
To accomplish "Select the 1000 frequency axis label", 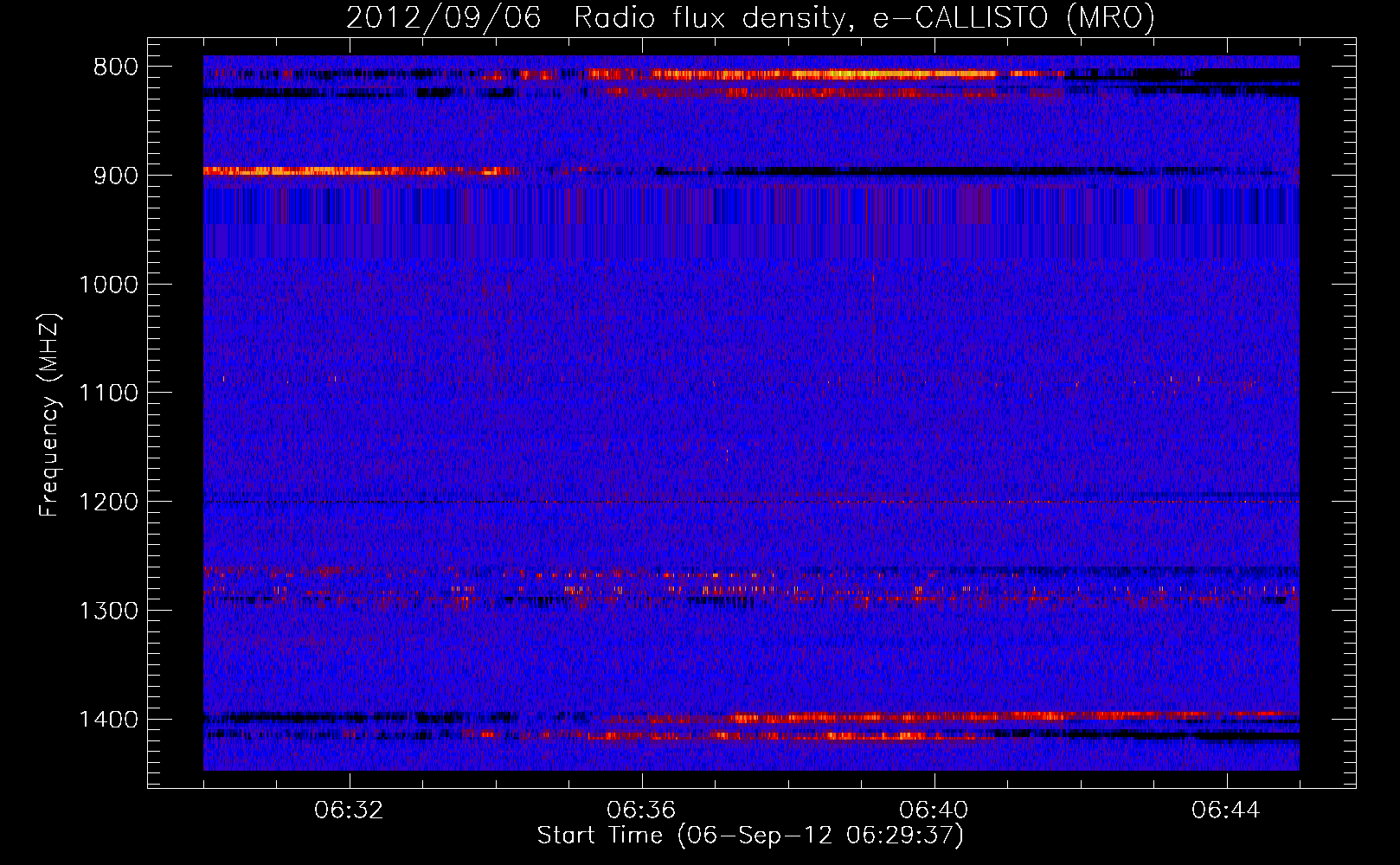I will tap(108, 285).
